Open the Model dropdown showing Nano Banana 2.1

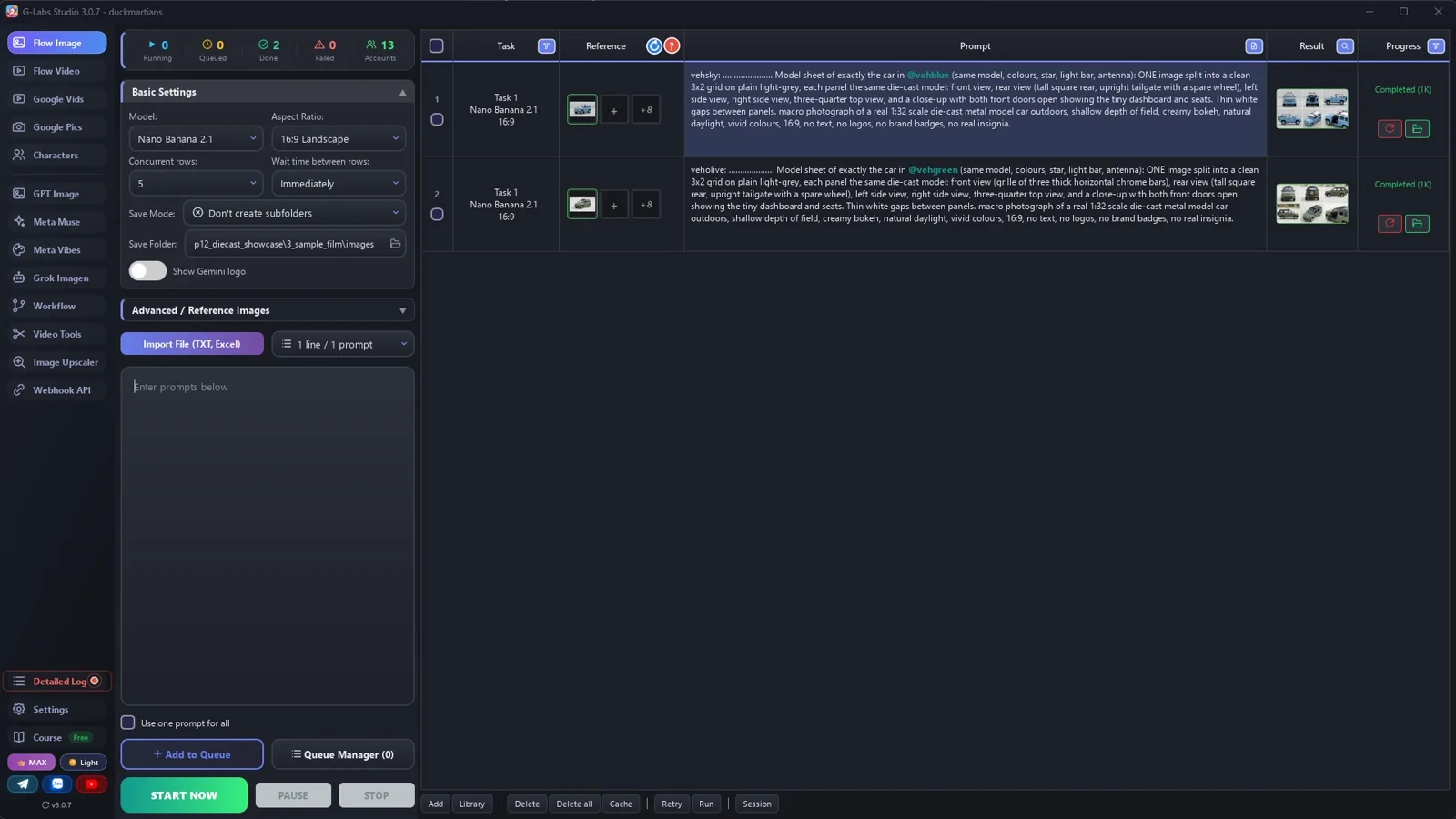tap(196, 139)
